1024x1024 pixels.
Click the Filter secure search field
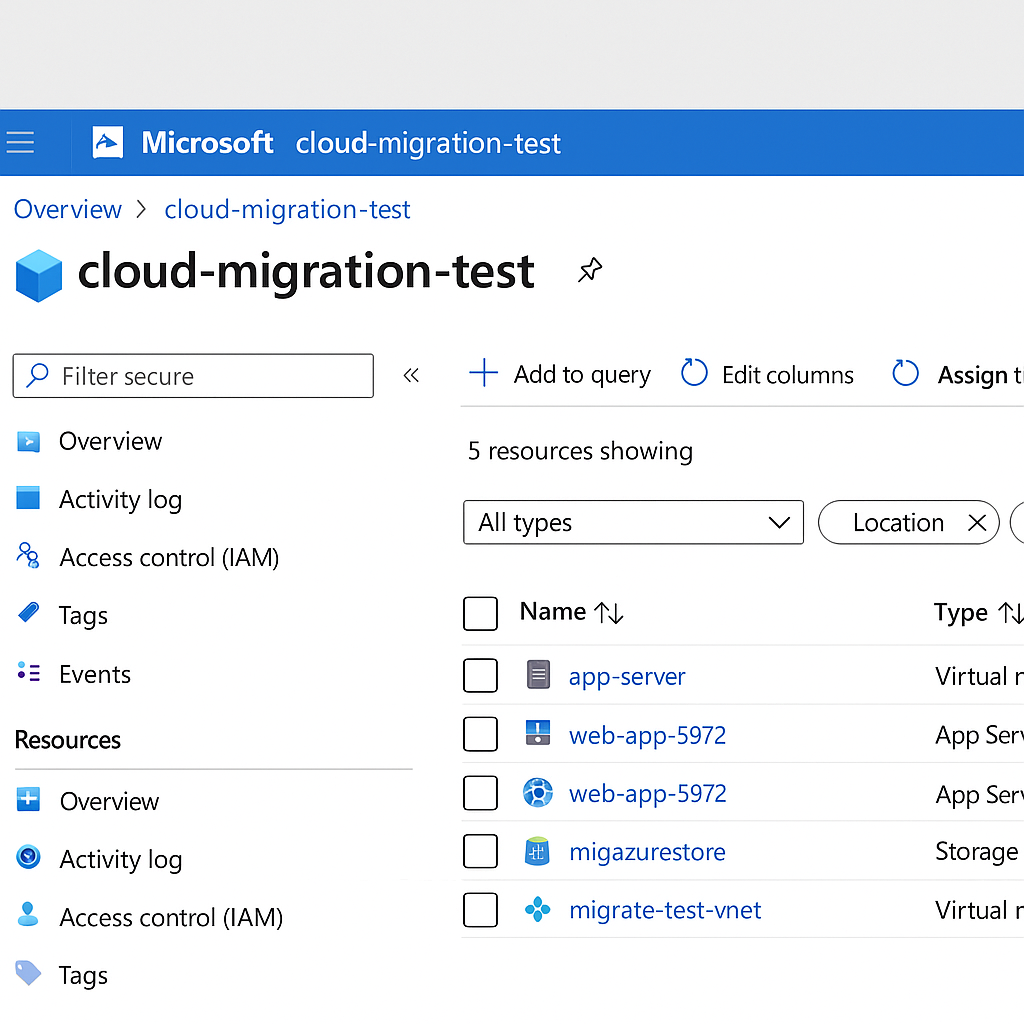(x=210, y=376)
